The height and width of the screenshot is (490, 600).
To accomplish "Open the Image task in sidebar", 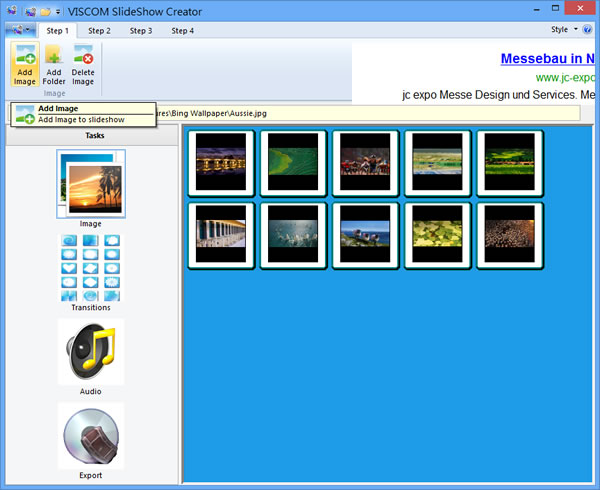I will click(x=91, y=186).
